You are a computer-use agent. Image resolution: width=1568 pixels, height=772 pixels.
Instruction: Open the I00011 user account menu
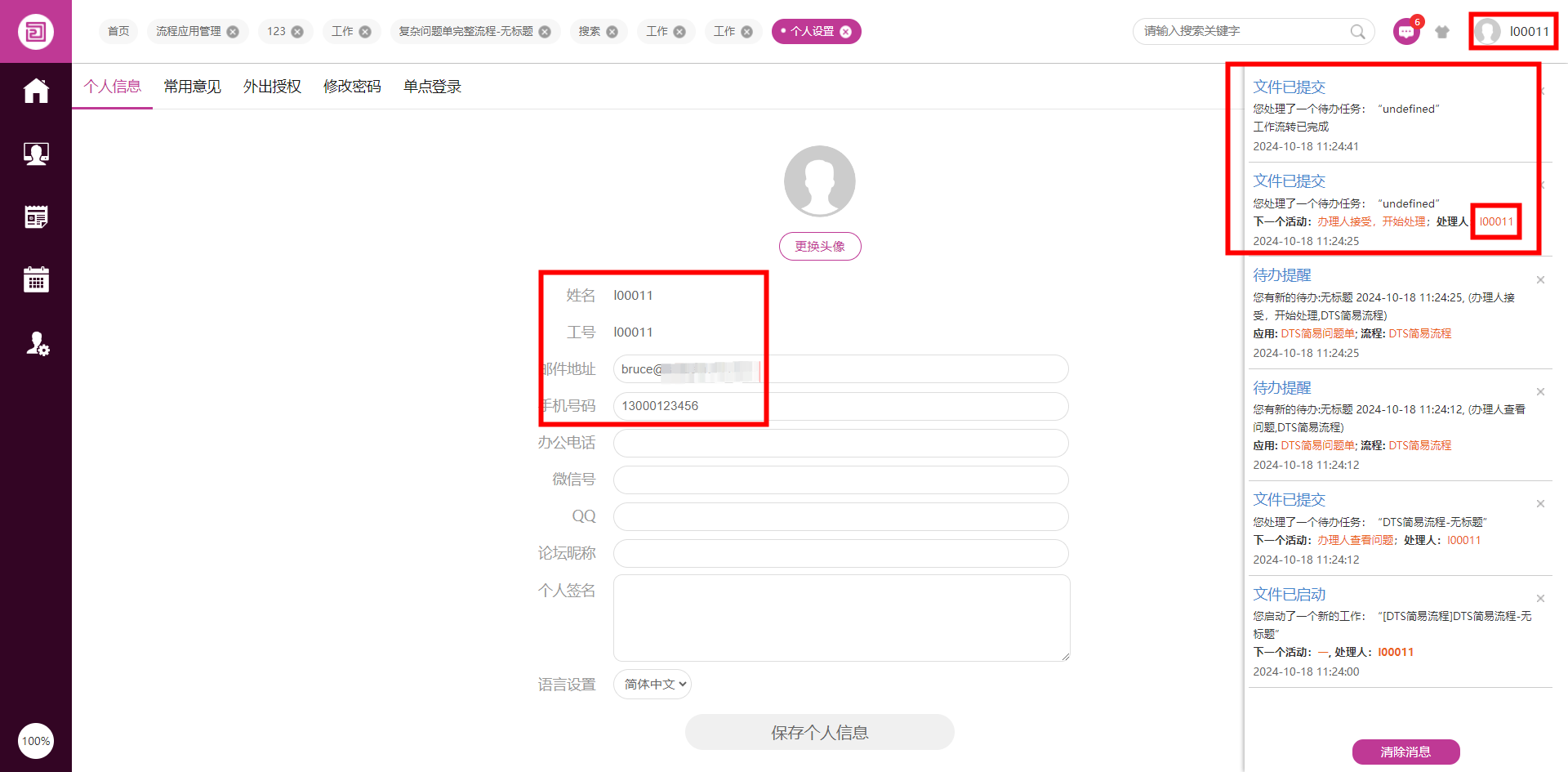pos(1513,32)
